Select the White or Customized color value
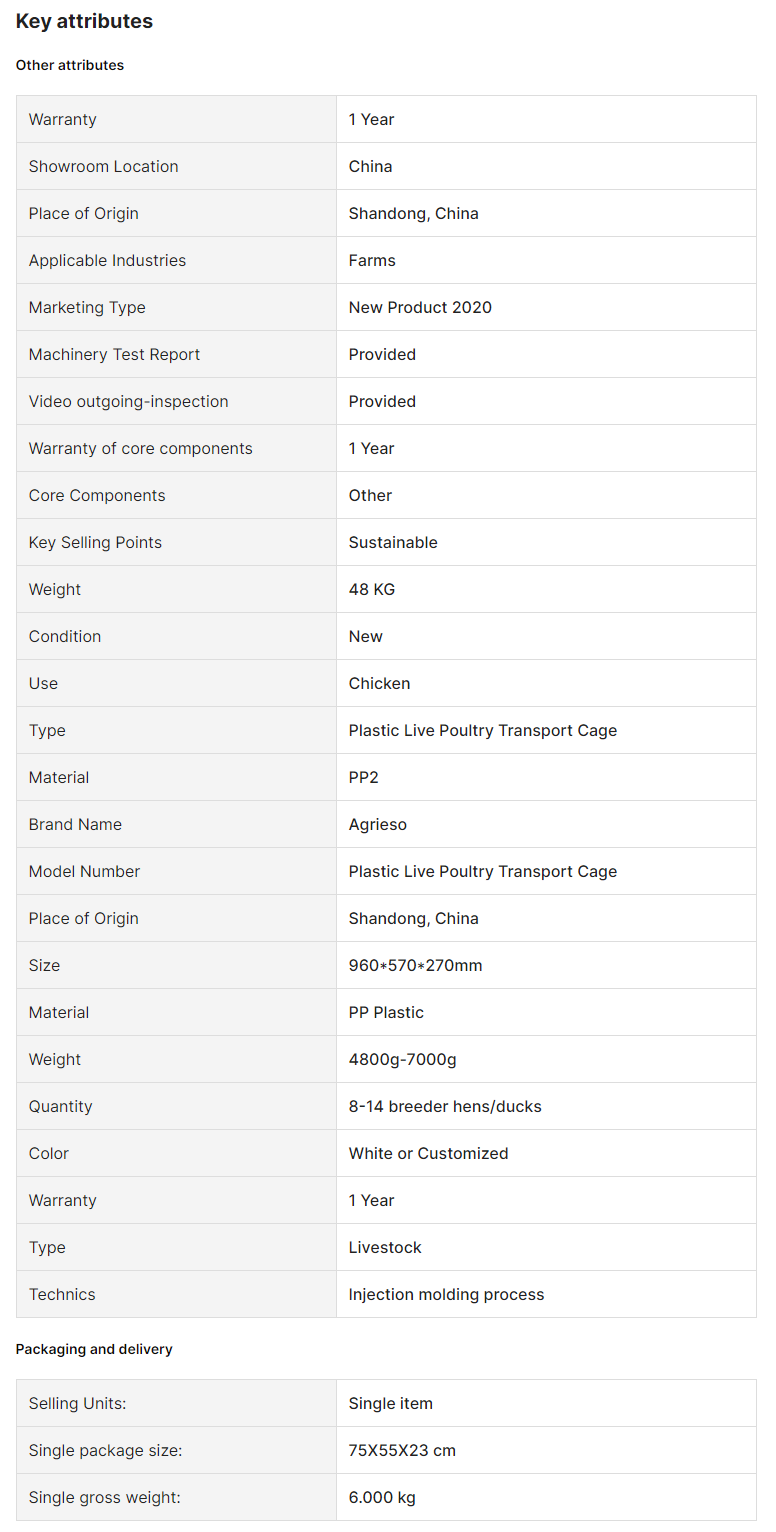The width and height of the screenshot is (776, 1532). pos(428,1153)
